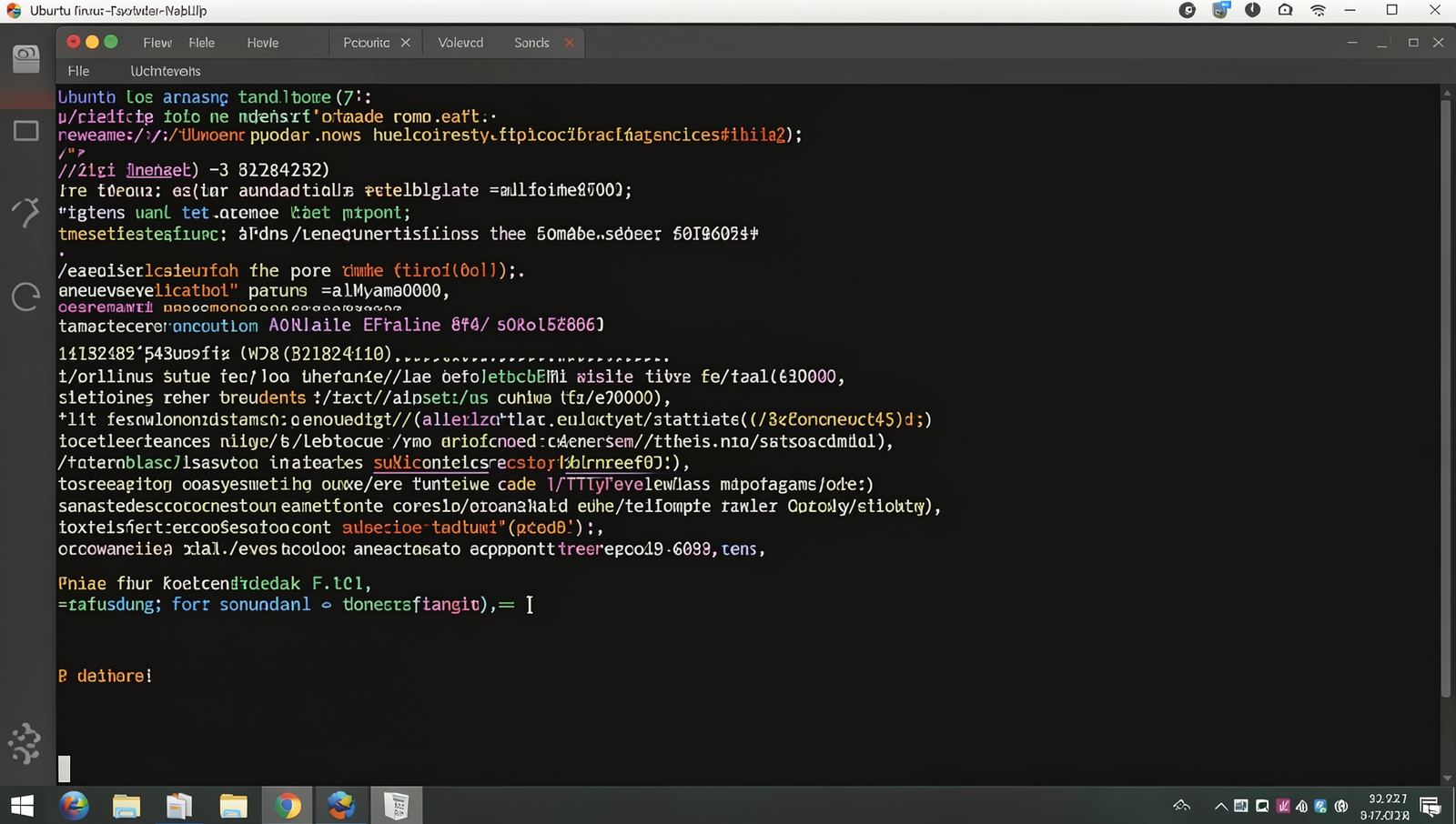
Task: Open the Flele menu
Action: point(202,43)
